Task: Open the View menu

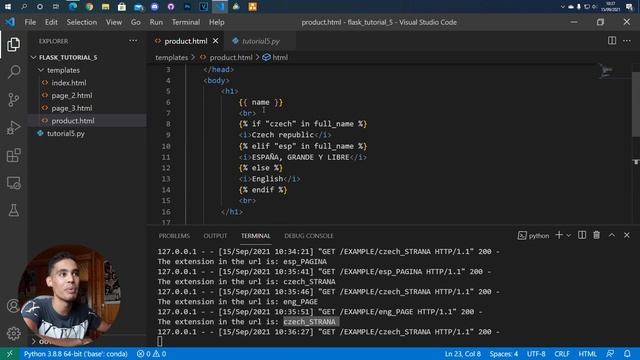Action: tap(114, 22)
